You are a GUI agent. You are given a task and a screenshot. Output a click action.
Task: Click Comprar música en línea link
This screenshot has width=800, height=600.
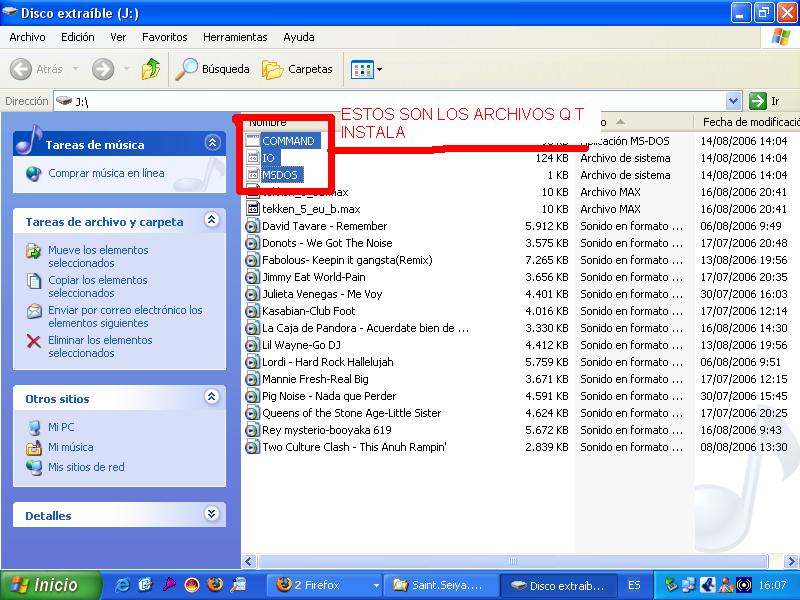[106, 173]
